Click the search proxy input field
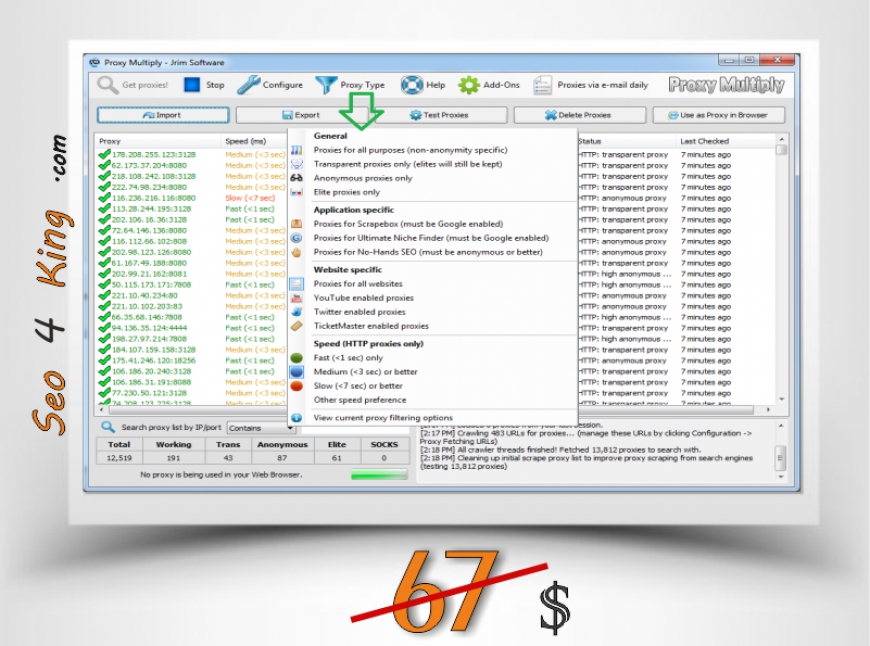The height and width of the screenshot is (646, 870). pos(356,428)
